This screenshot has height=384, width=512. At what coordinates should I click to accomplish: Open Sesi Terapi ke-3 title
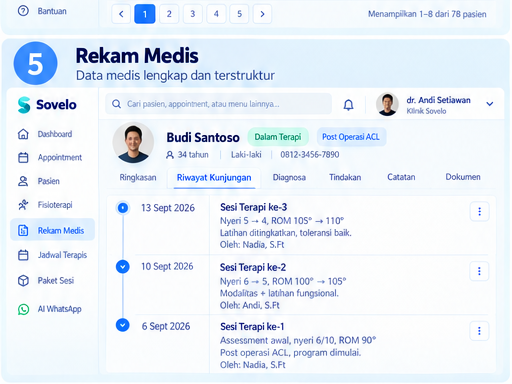click(x=253, y=207)
